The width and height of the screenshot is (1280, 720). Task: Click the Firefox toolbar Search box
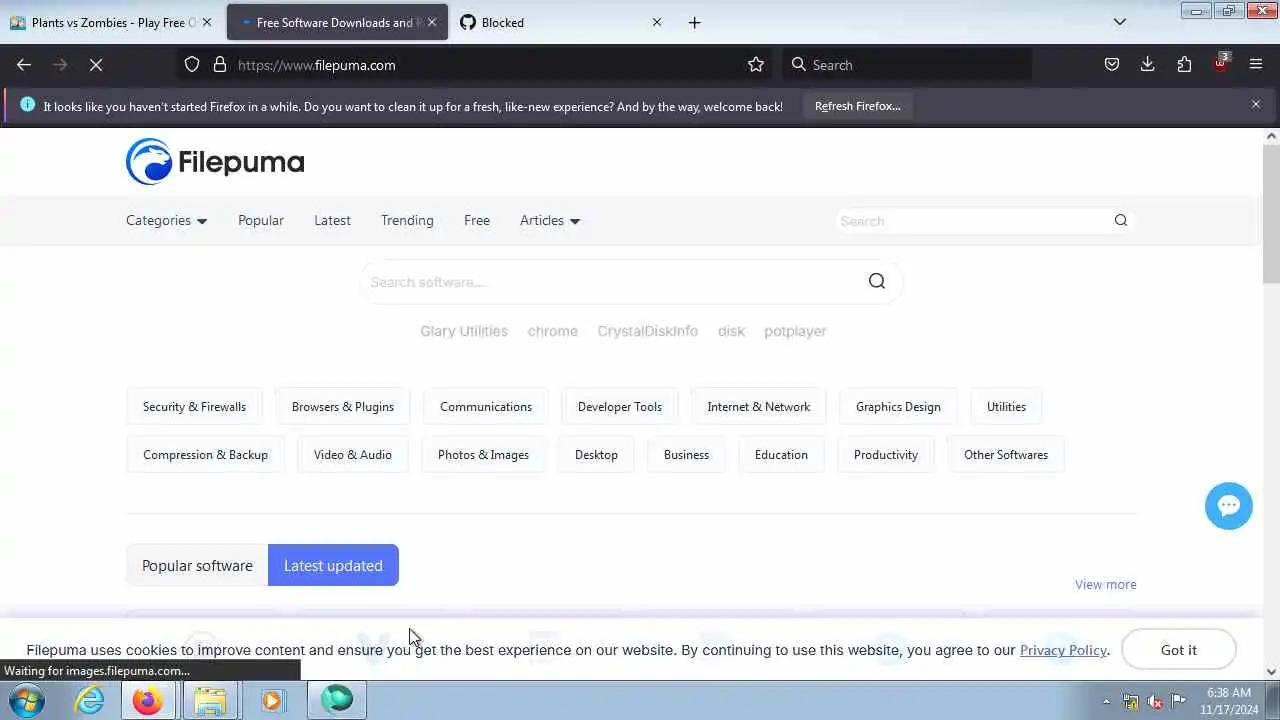907,65
